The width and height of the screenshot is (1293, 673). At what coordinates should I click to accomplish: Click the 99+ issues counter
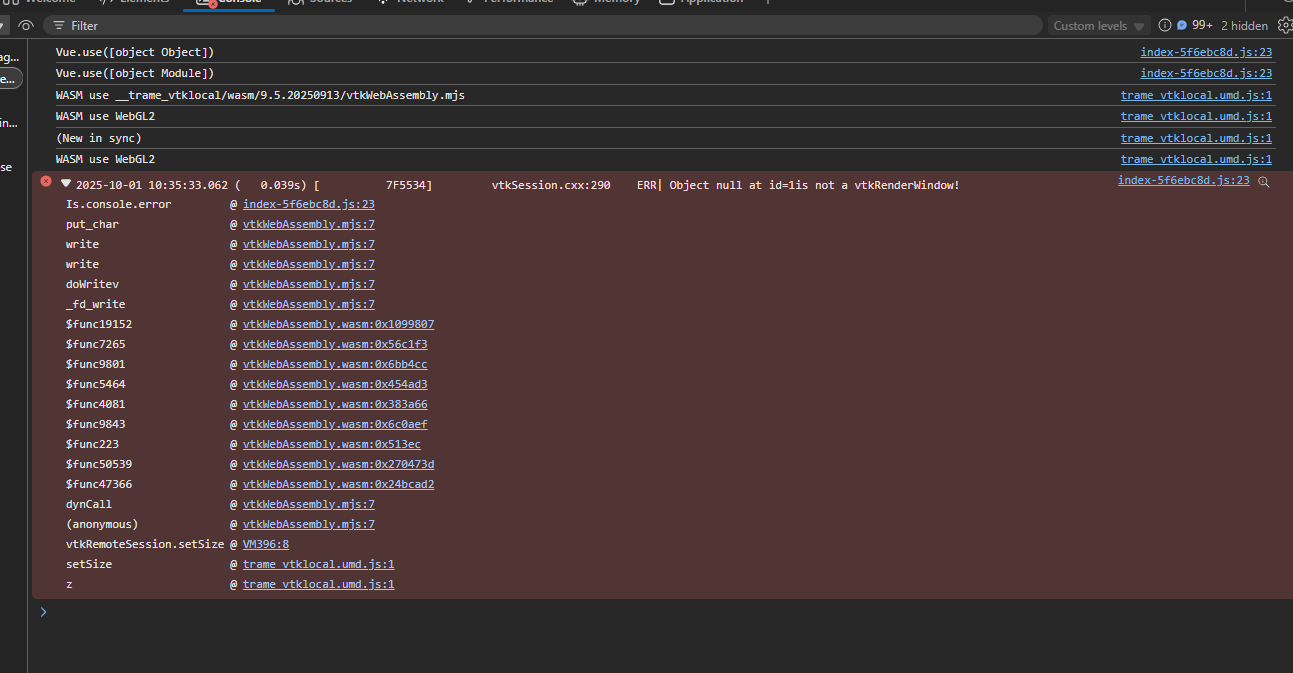[1202, 25]
